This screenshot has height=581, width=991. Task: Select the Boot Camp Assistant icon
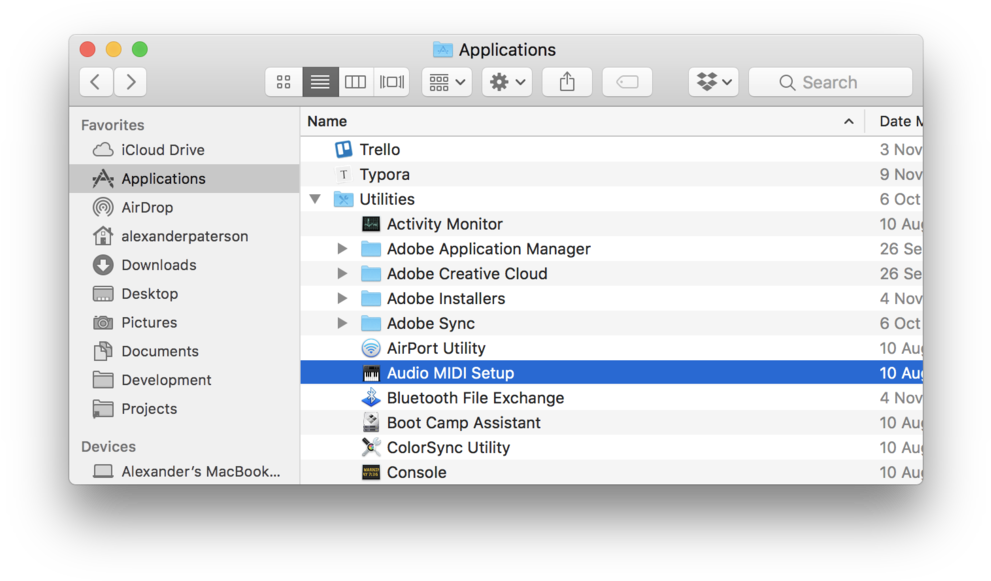(371, 422)
